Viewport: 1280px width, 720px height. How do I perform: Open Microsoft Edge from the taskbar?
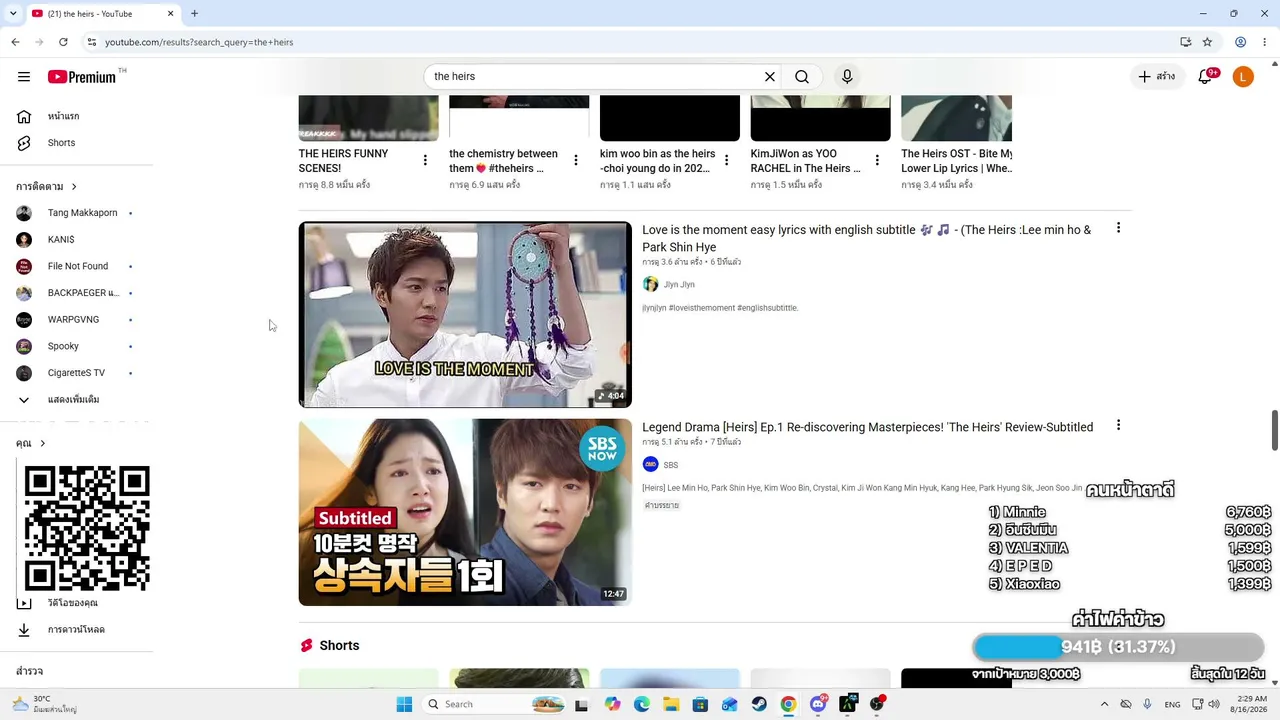tap(642, 704)
